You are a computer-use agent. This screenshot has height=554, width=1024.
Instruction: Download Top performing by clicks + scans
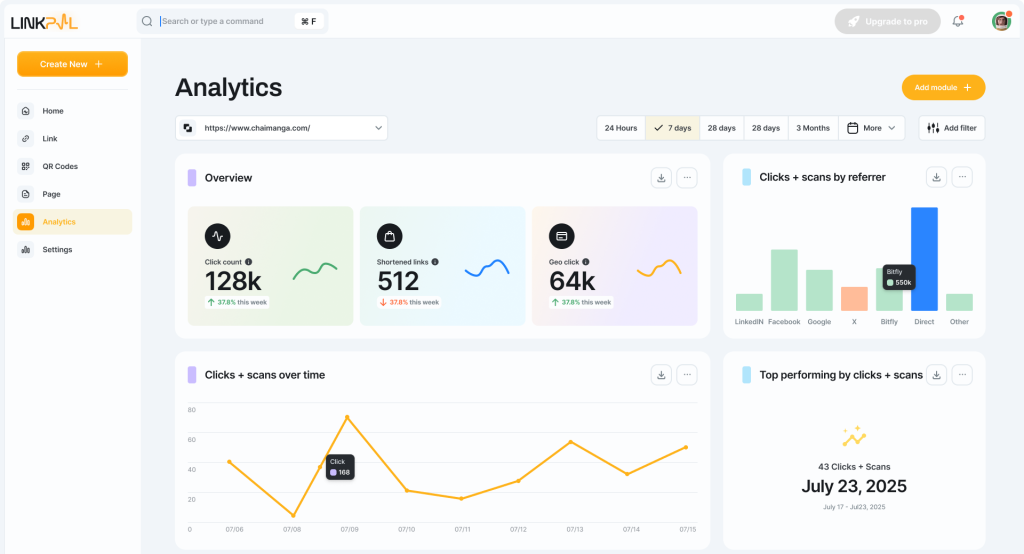coord(936,375)
